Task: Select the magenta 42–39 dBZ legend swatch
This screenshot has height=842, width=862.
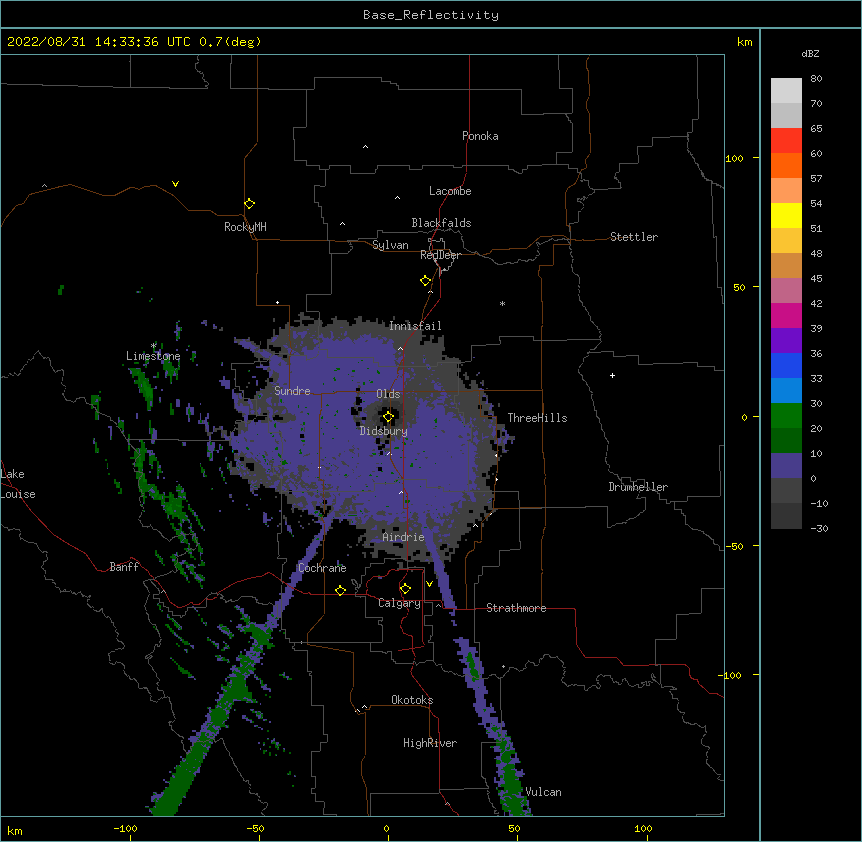Action: point(786,315)
